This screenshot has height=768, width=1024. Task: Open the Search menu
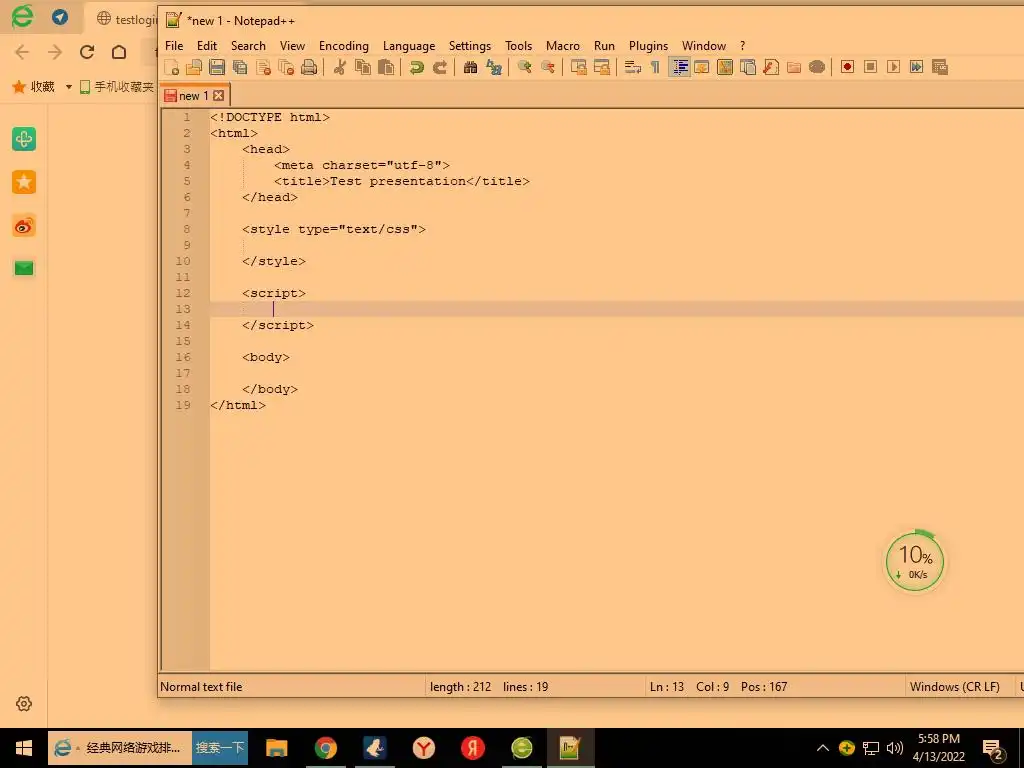tap(248, 46)
